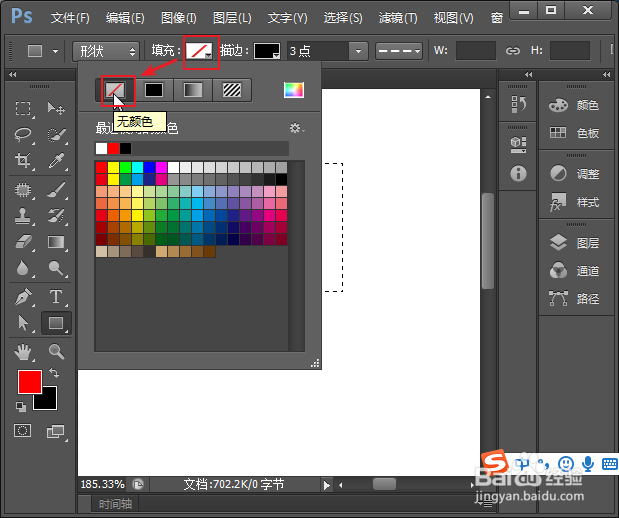This screenshot has height=518, width=619.
Task: Open the 文字(Y) menu
Action: tap(287, 18)
